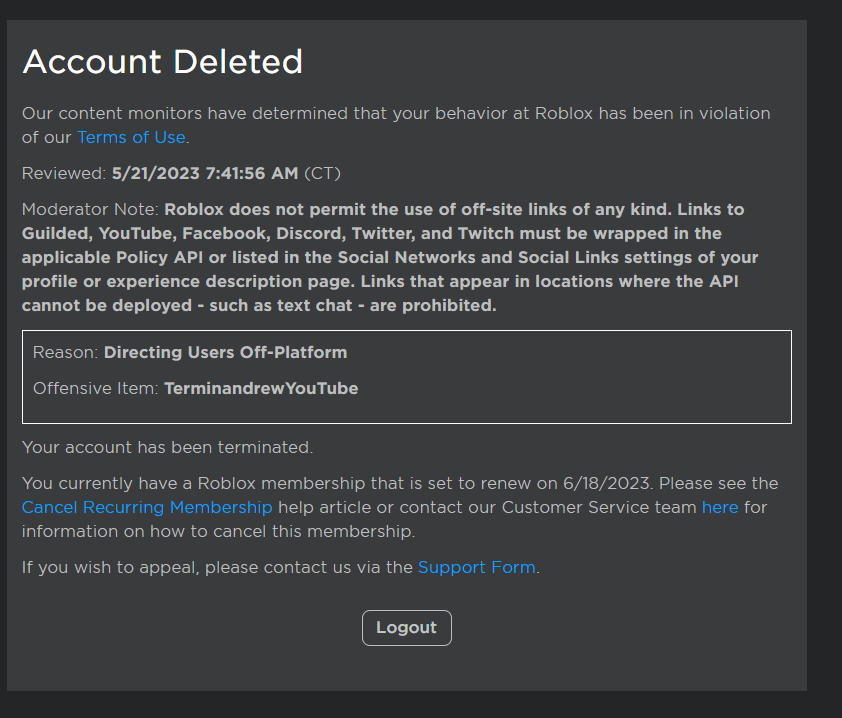This screenshot has height=718, width=842.
Task: Click the 'Offensive Item:' label
Action: pyautogui.click(x=96, y=389)
